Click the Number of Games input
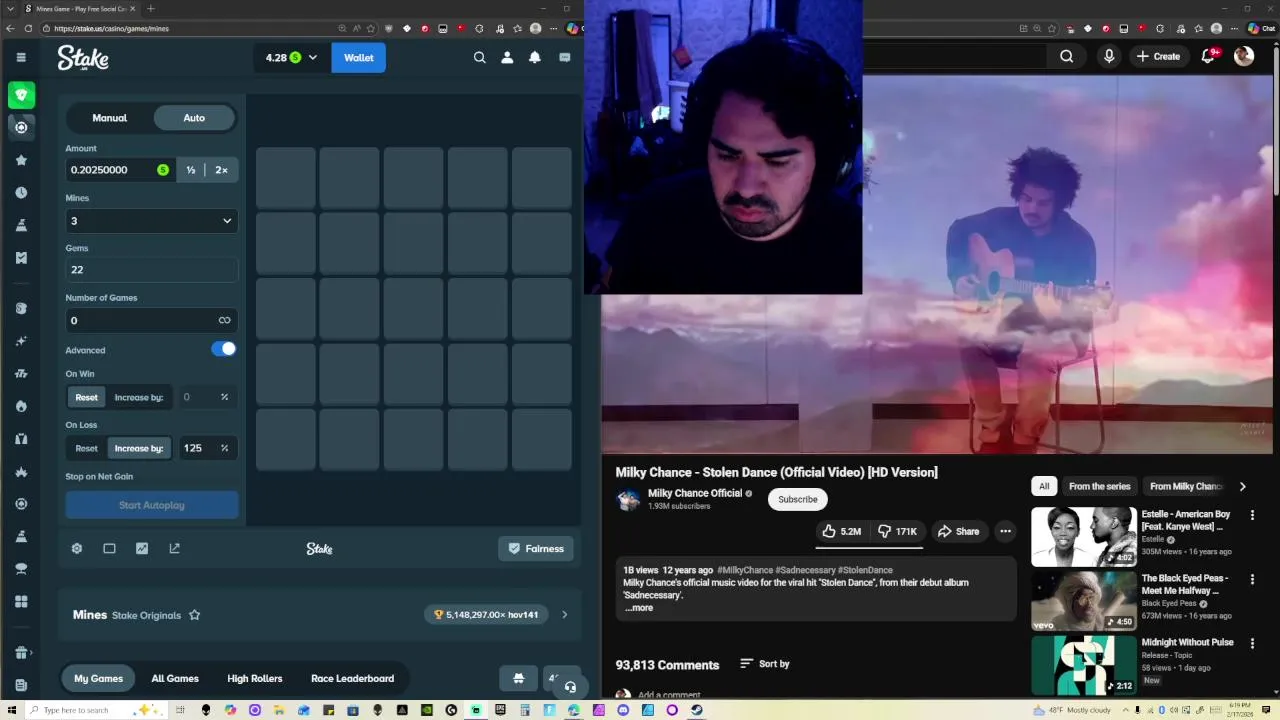The image size is (1280, 720). pos(152,320)
